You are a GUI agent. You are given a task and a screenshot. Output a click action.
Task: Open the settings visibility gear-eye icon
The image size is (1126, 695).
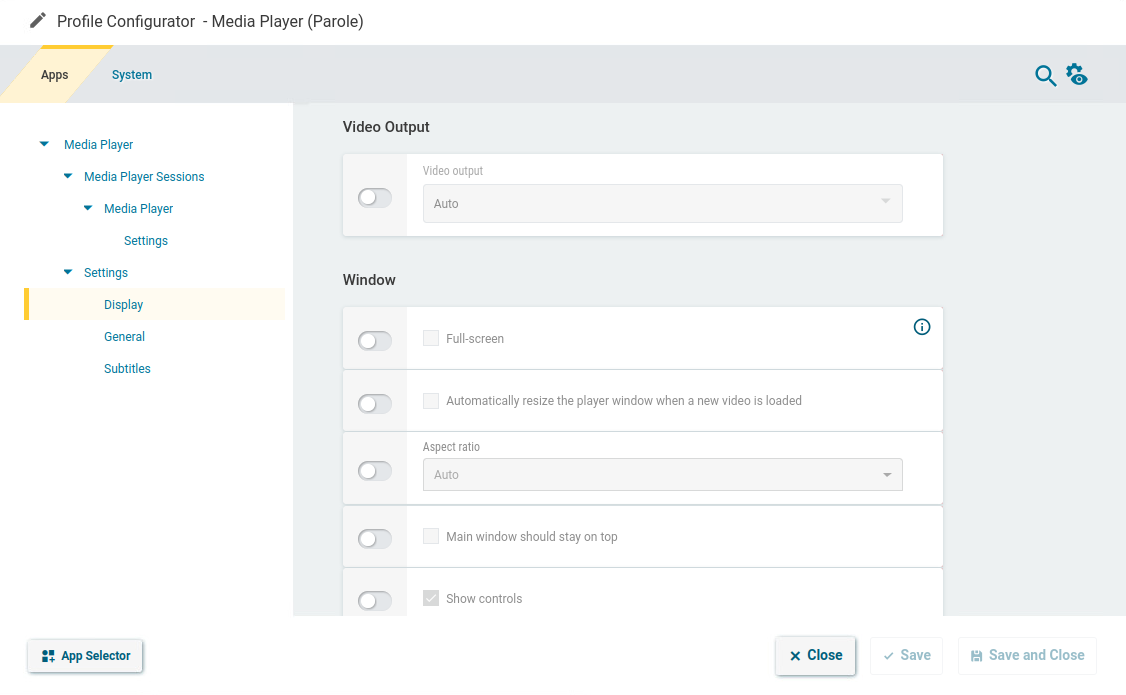pos(1077,75)
